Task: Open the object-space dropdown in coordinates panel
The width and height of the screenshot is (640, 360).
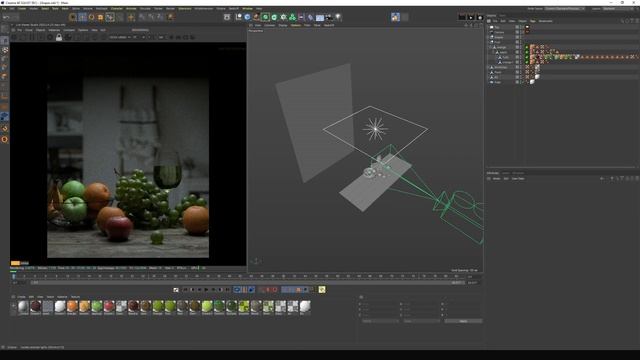Action: (x=380, y=321)
